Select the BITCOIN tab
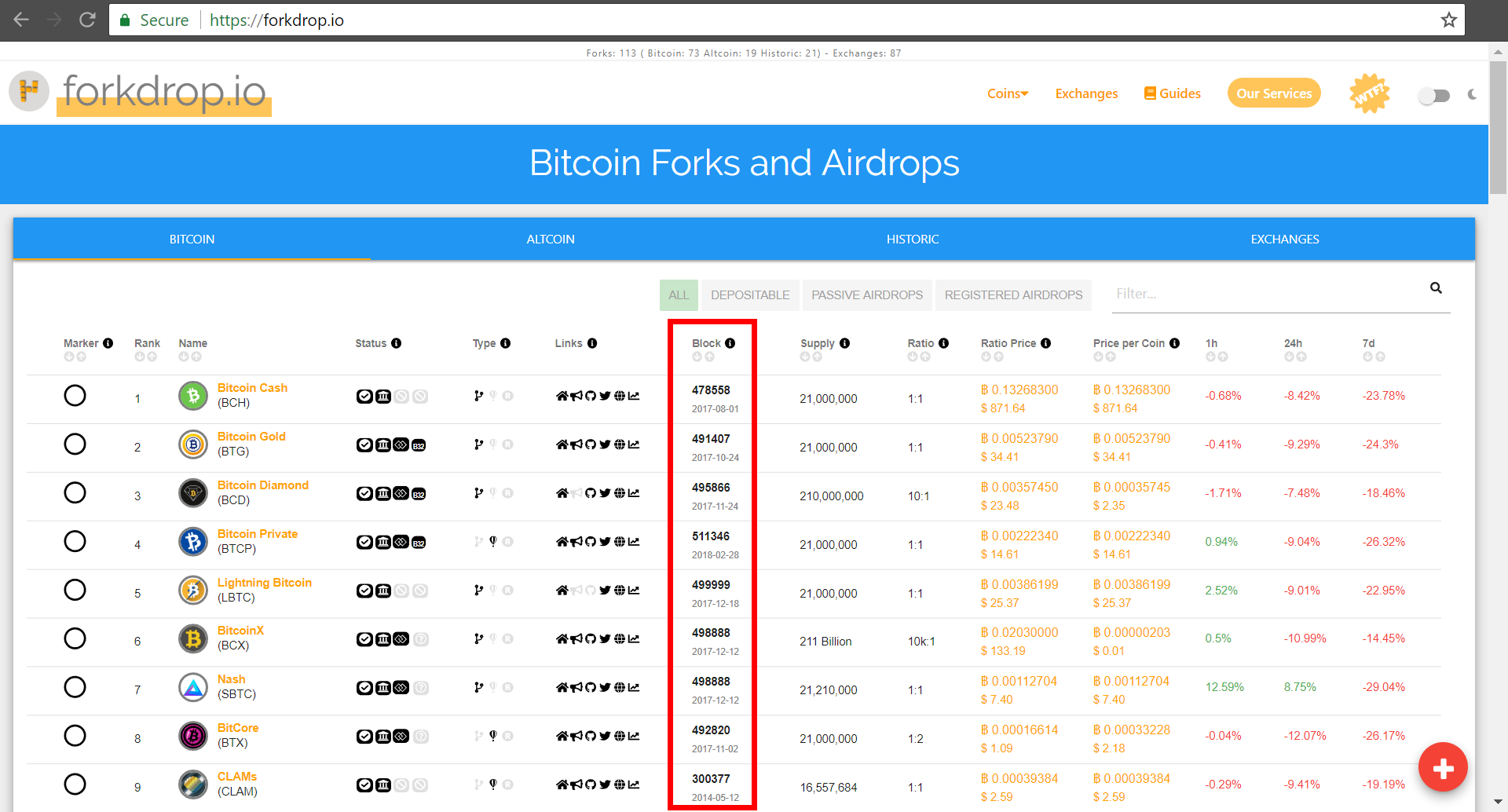1508x812 pixels. pos(192,239)
